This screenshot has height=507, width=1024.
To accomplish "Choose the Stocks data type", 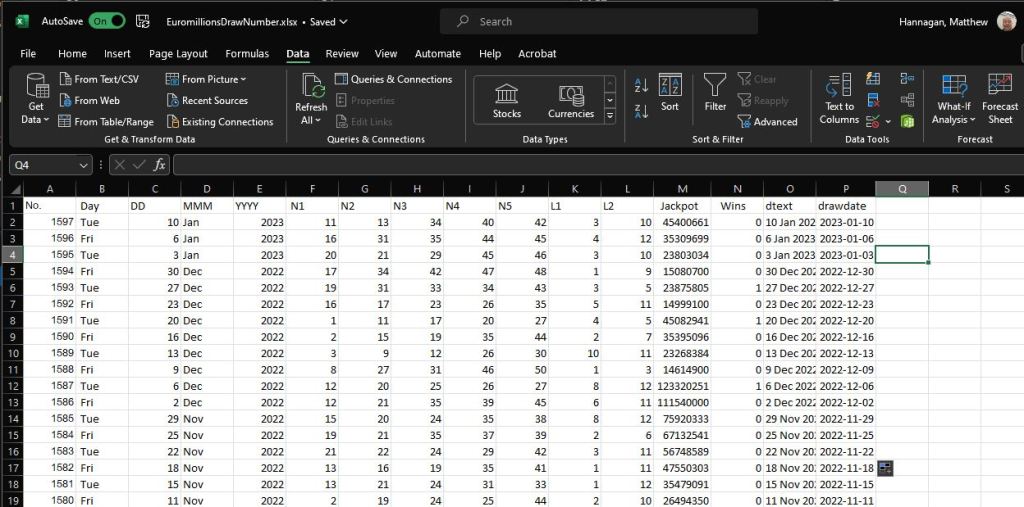I will [x=507, y=101].
